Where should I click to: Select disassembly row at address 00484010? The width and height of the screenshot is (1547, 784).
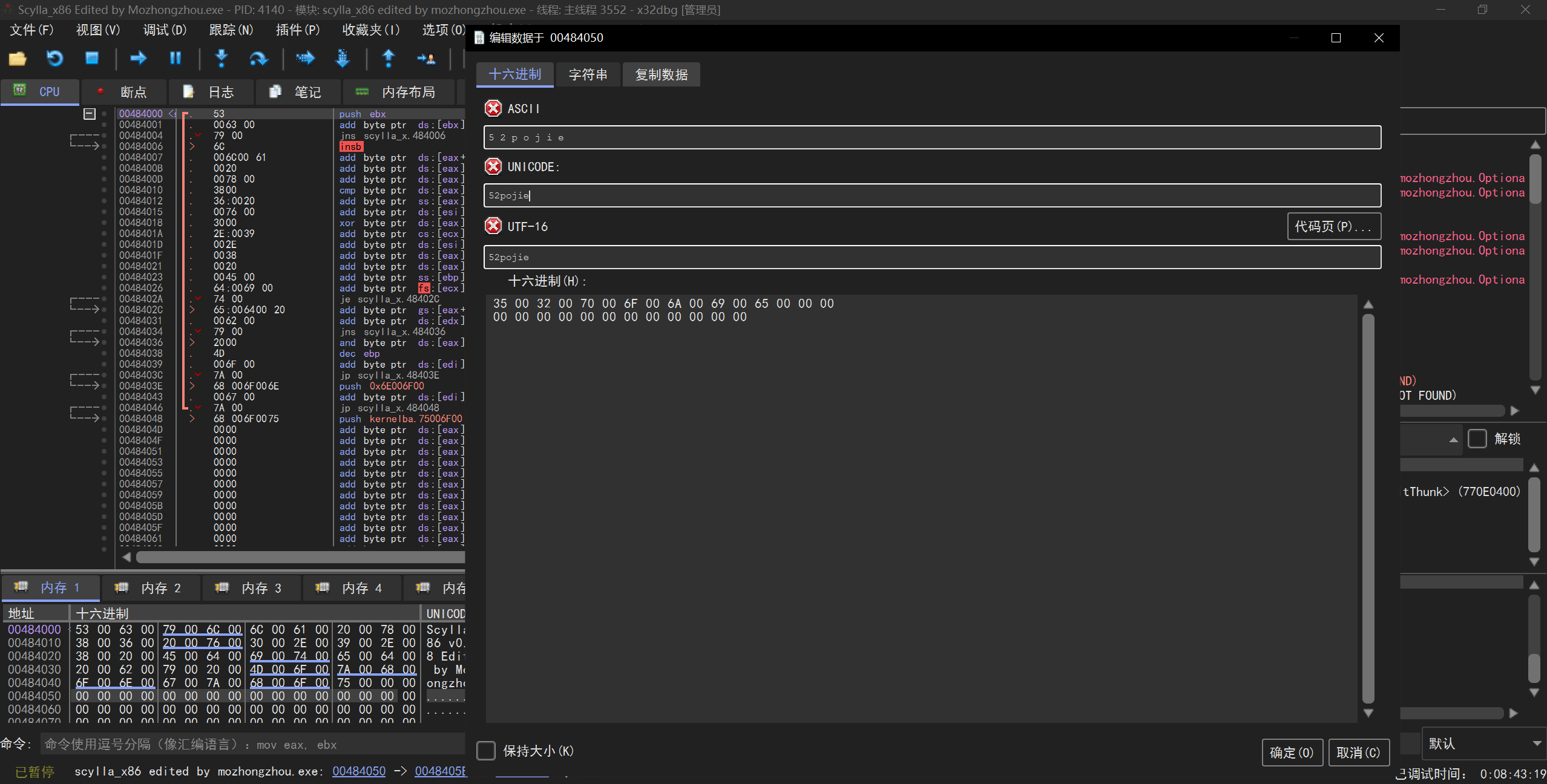click(x=291, y=190)
